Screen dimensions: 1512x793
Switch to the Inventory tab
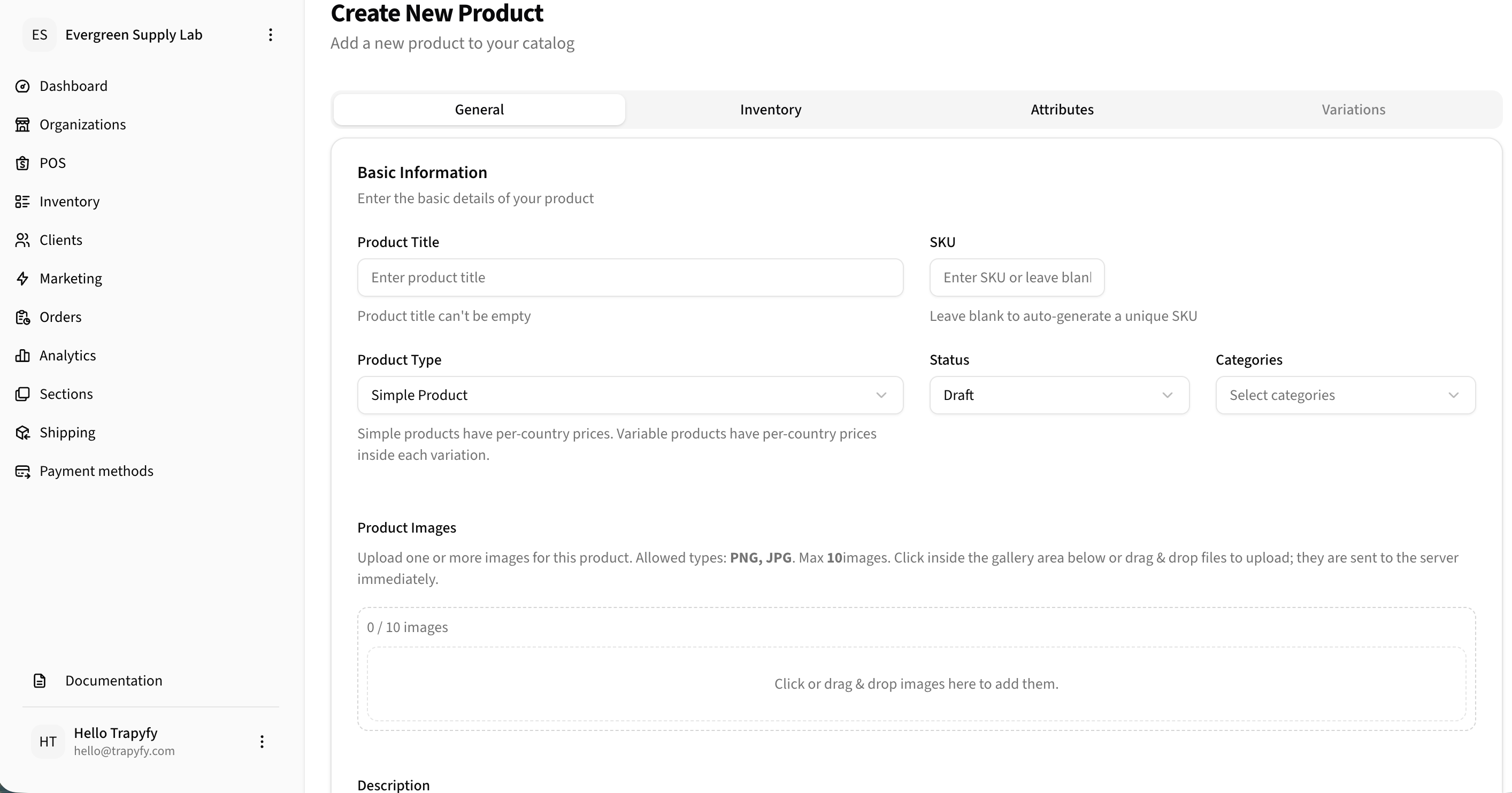771,110
